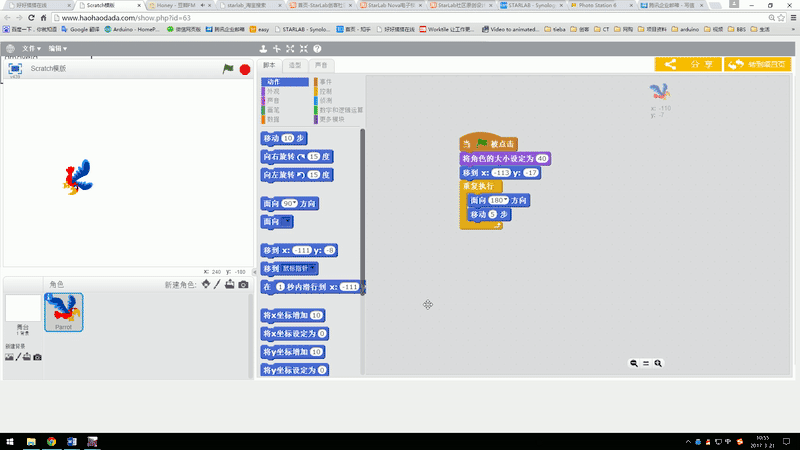The height and width of the screenshot is (450, 800).
Task: Select the Parrot sprite thumbnail
Action: (x=64, y=312)
